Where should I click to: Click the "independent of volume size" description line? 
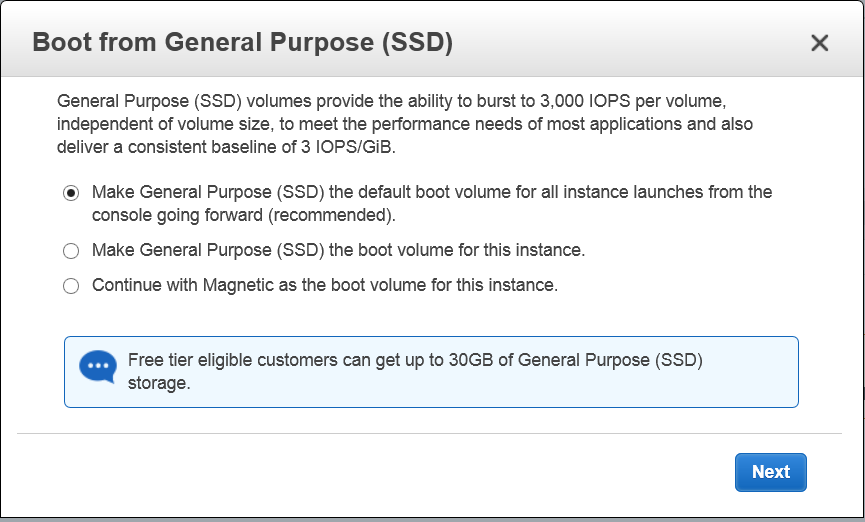[x=405, y=125]
